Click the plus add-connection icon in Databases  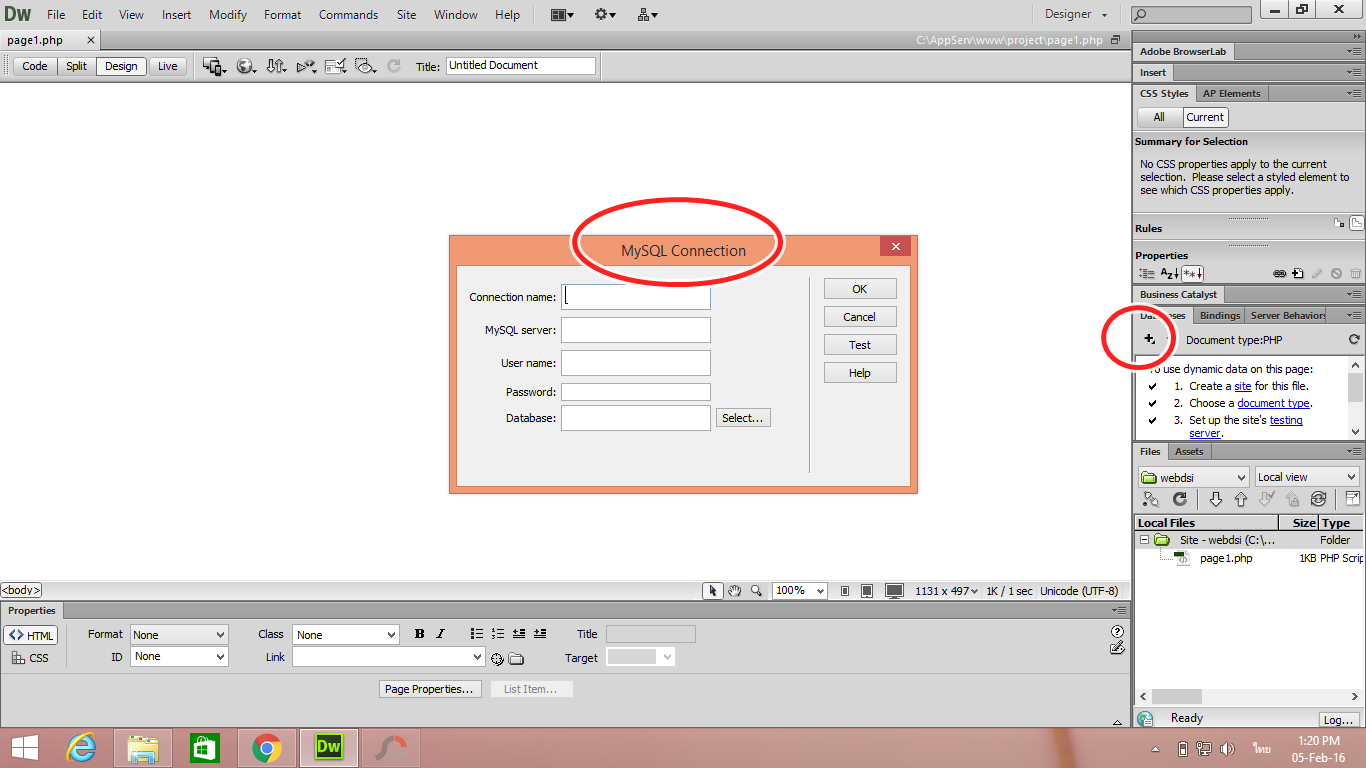pyautogui.click(x=1149, y=339)
